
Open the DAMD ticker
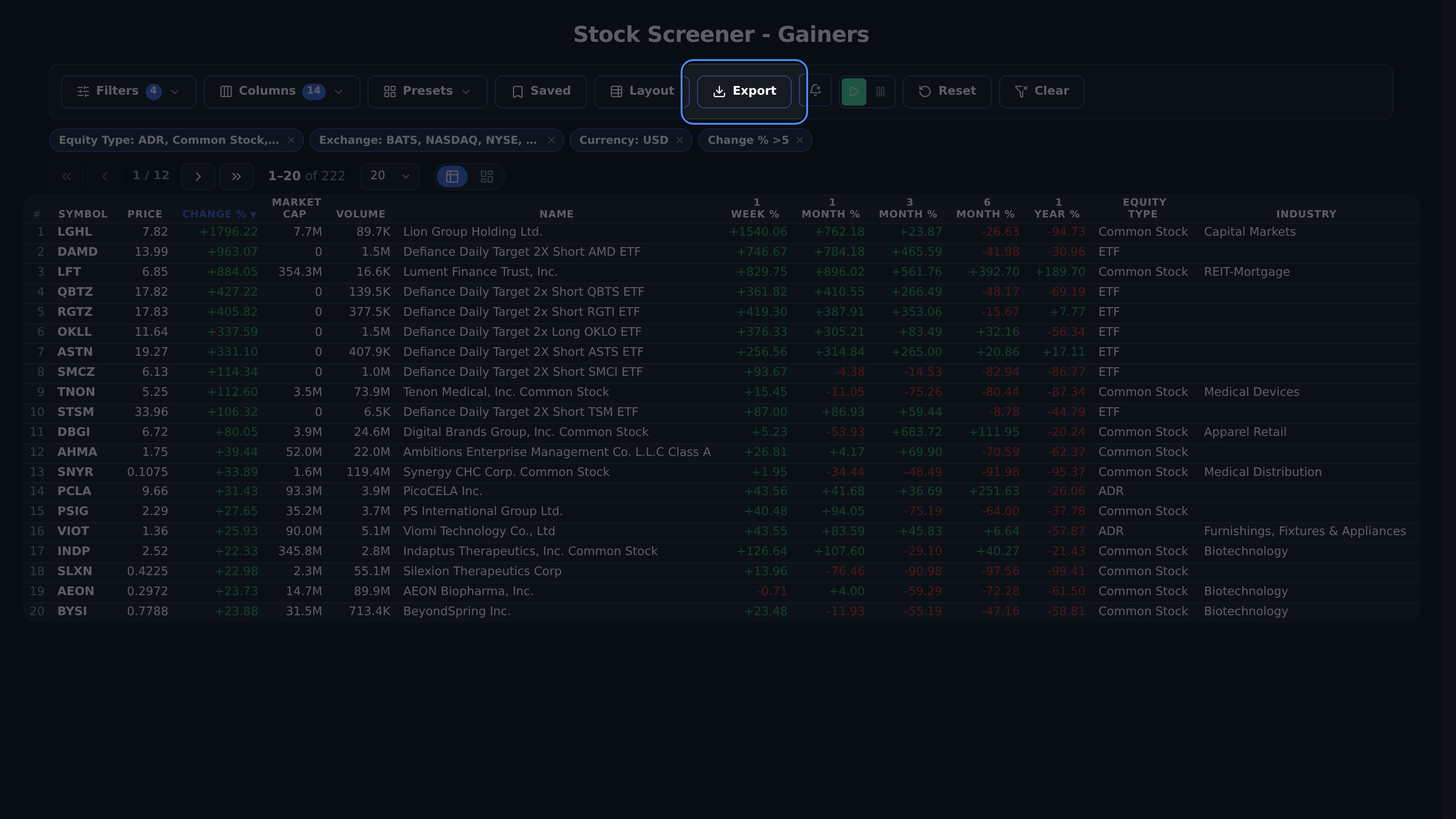(x=77, y=252)
